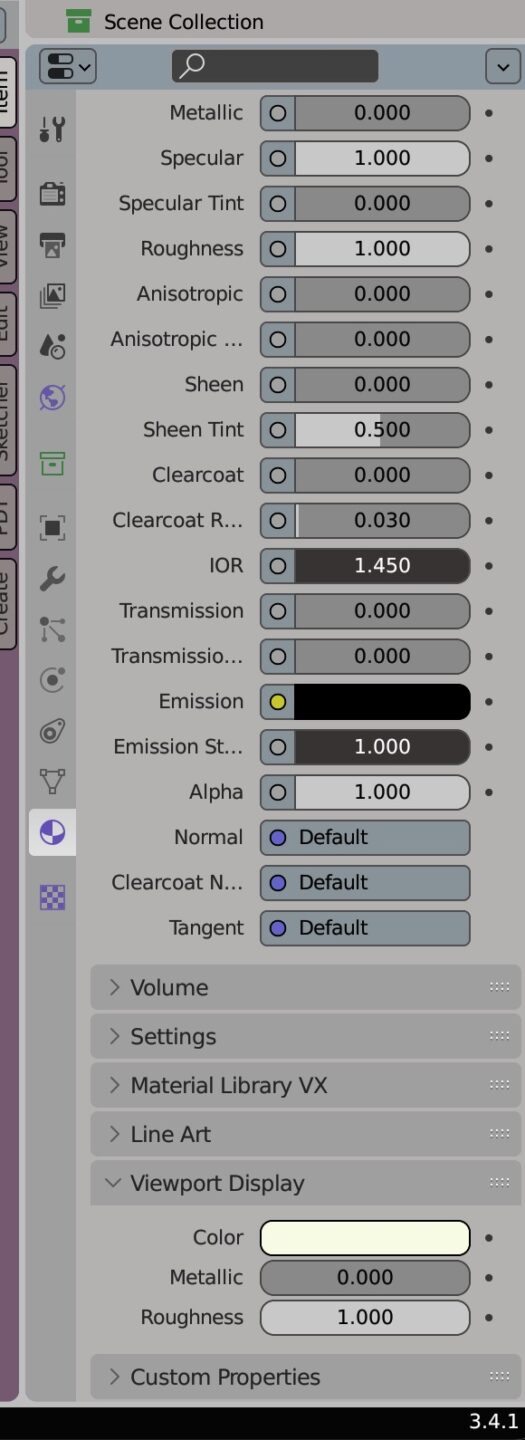
Task: Open the editor type dropdown menu
Action: click(x=67, y=67)
